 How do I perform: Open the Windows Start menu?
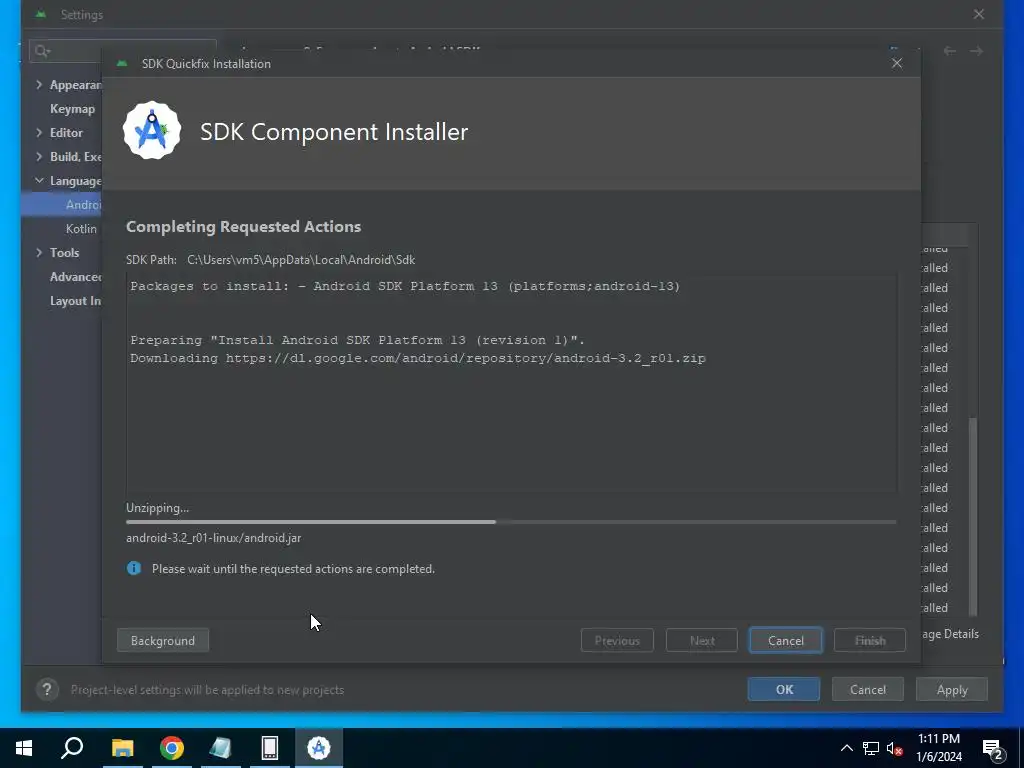click(x=24, y=748)
